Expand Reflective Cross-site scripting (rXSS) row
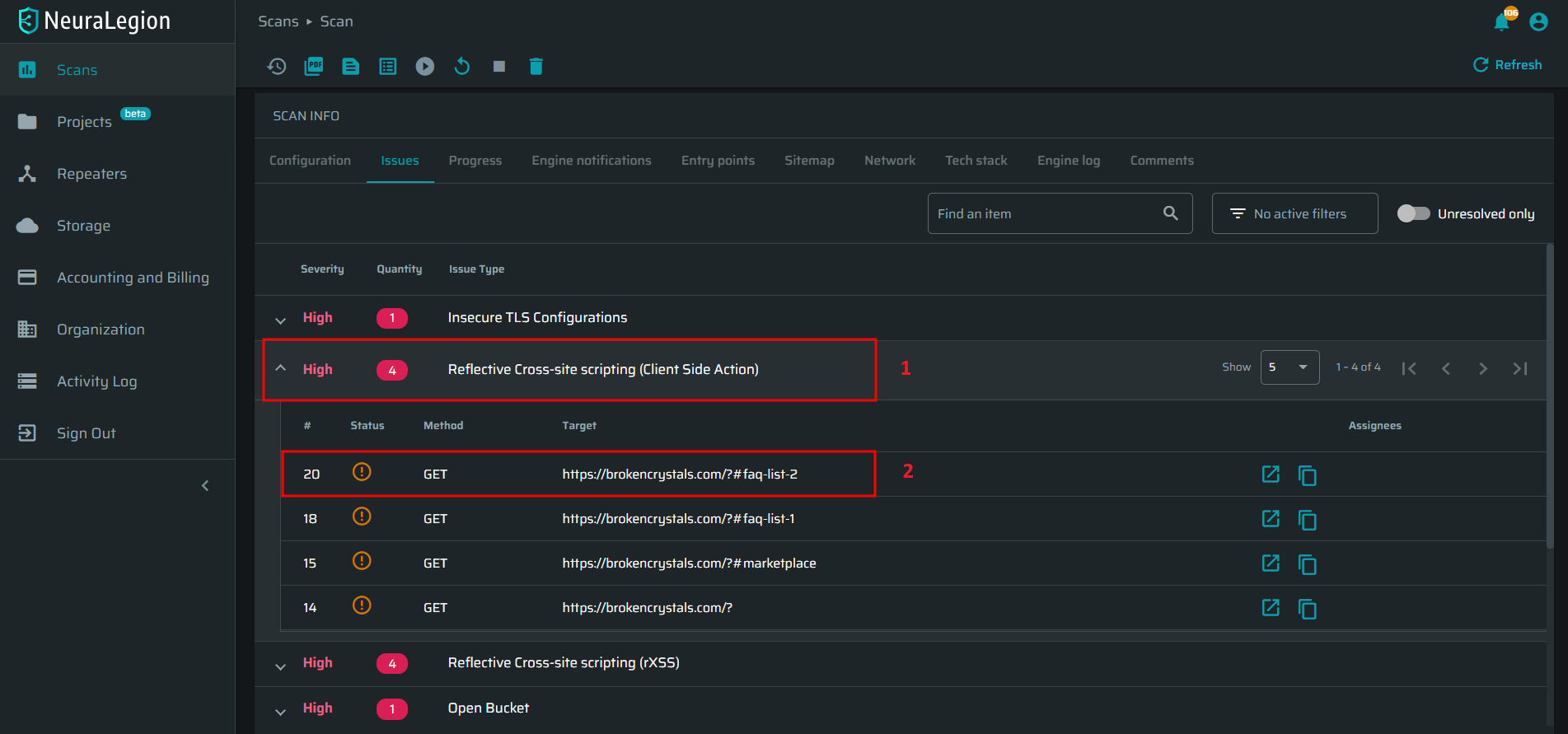The image size is (1568, 734). 281,666
